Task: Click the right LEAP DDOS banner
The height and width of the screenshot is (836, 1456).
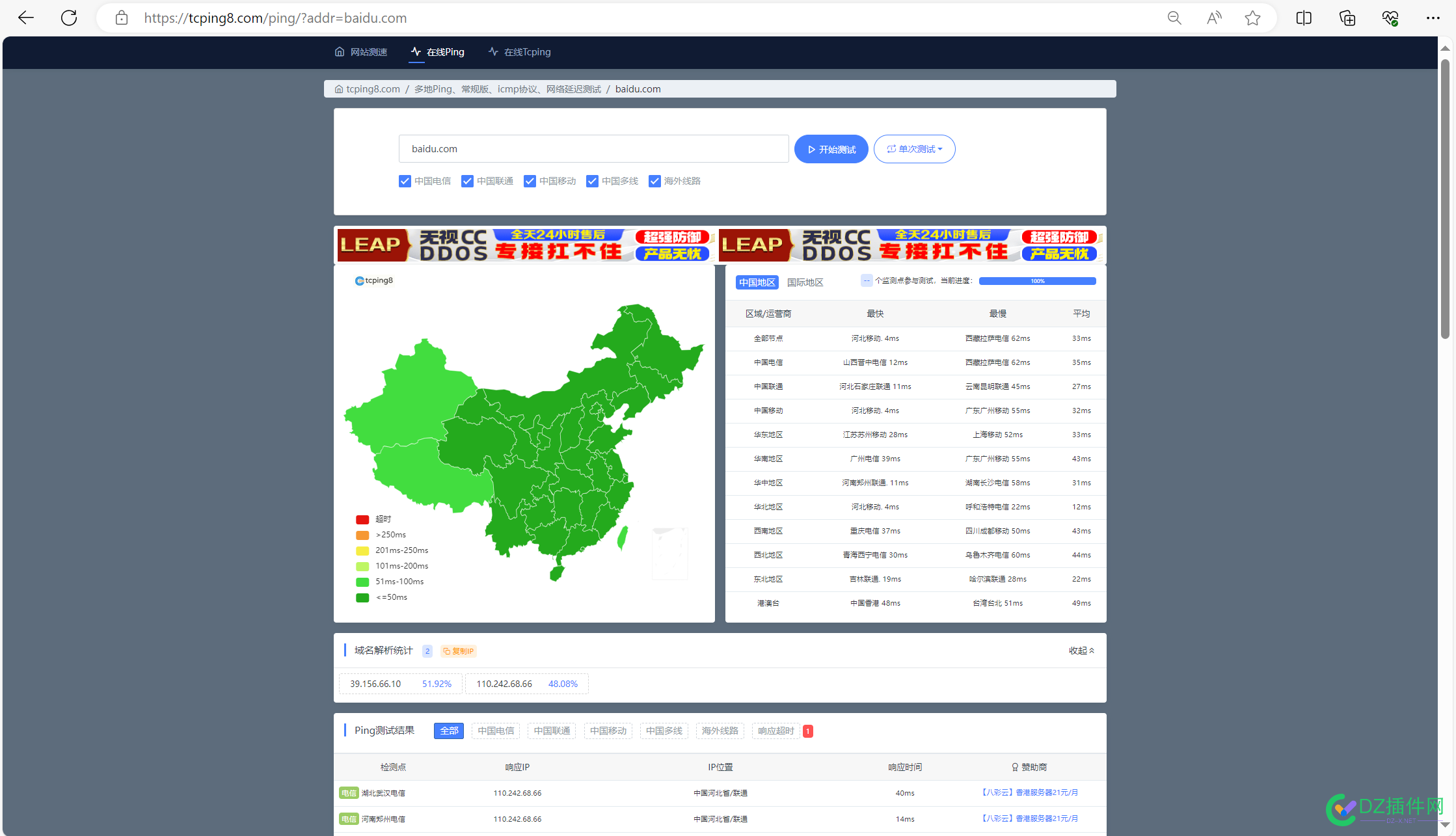Action: 910,245
